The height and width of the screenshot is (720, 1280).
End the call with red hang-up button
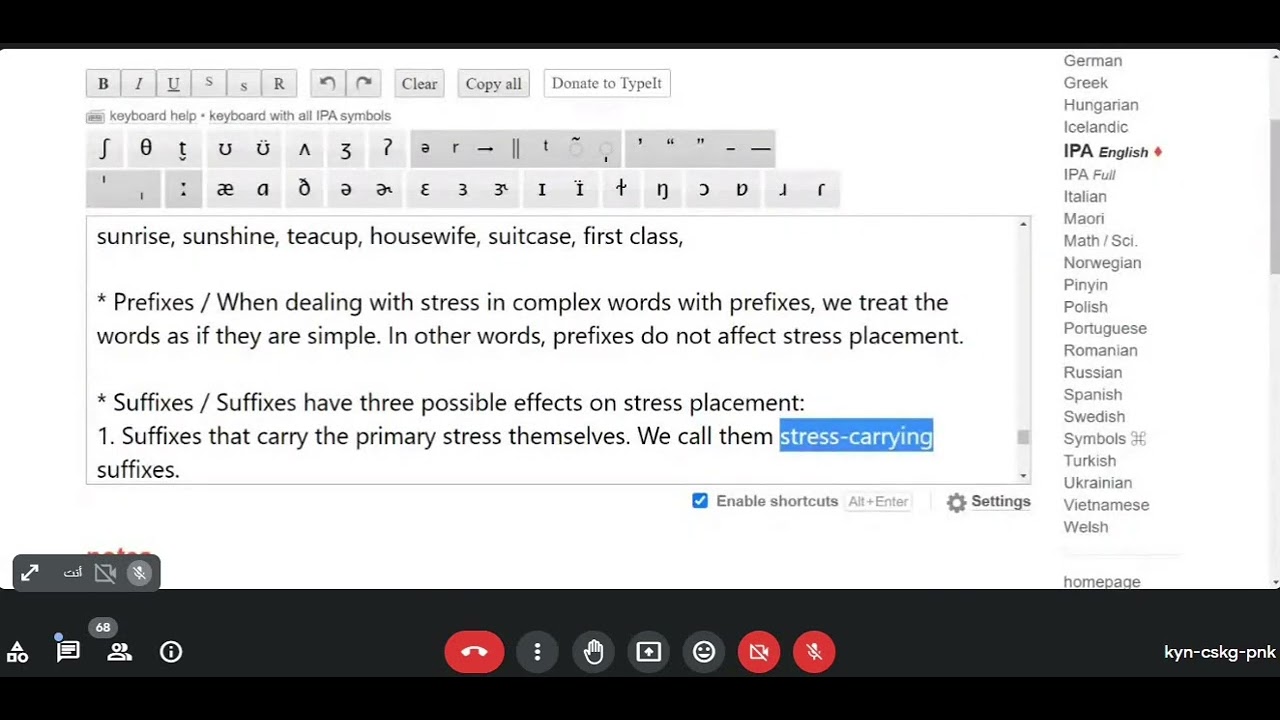[474, 652]
